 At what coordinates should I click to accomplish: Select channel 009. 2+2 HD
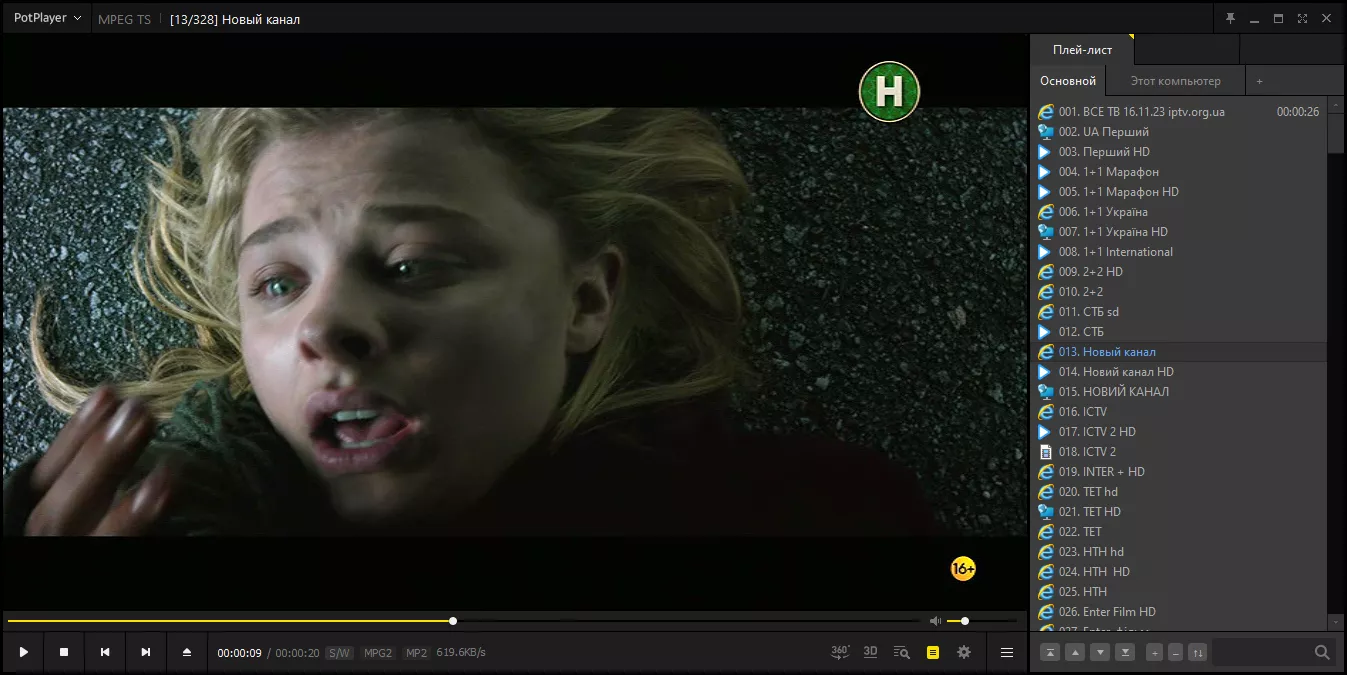(1179, 272)
